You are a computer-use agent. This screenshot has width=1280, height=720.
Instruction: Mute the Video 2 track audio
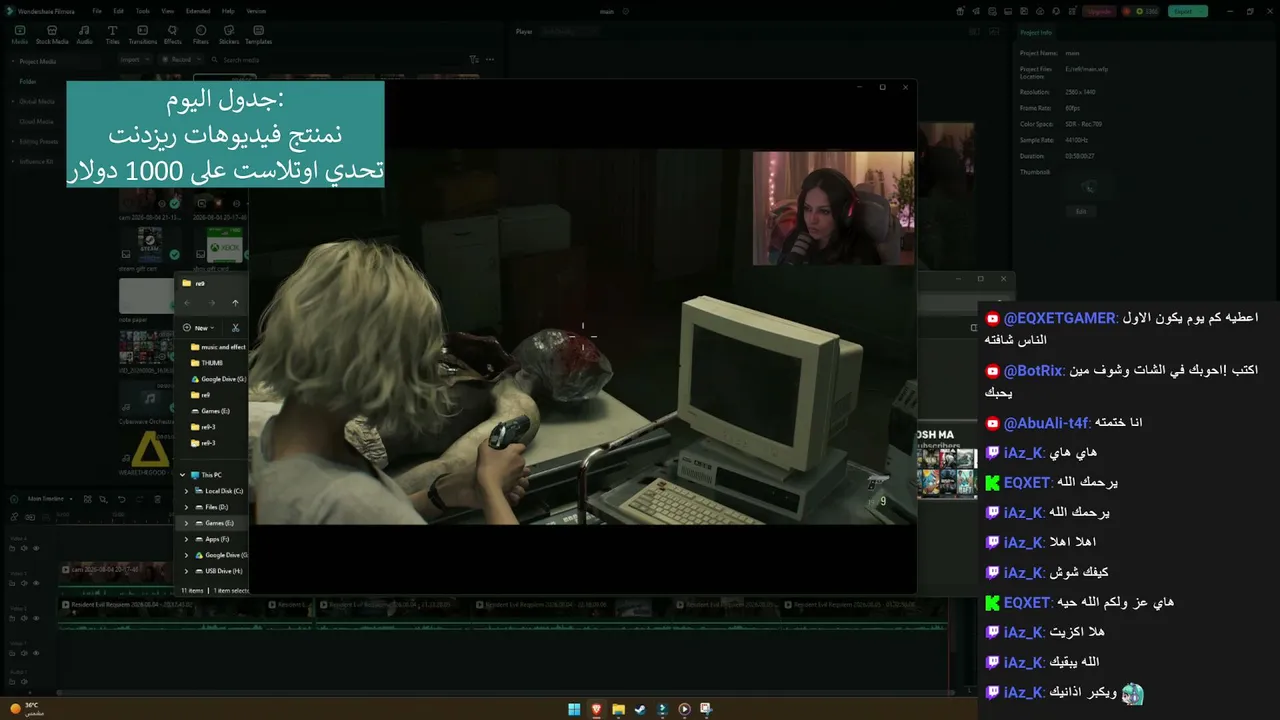pyautogui.click(x=25, y=617)
